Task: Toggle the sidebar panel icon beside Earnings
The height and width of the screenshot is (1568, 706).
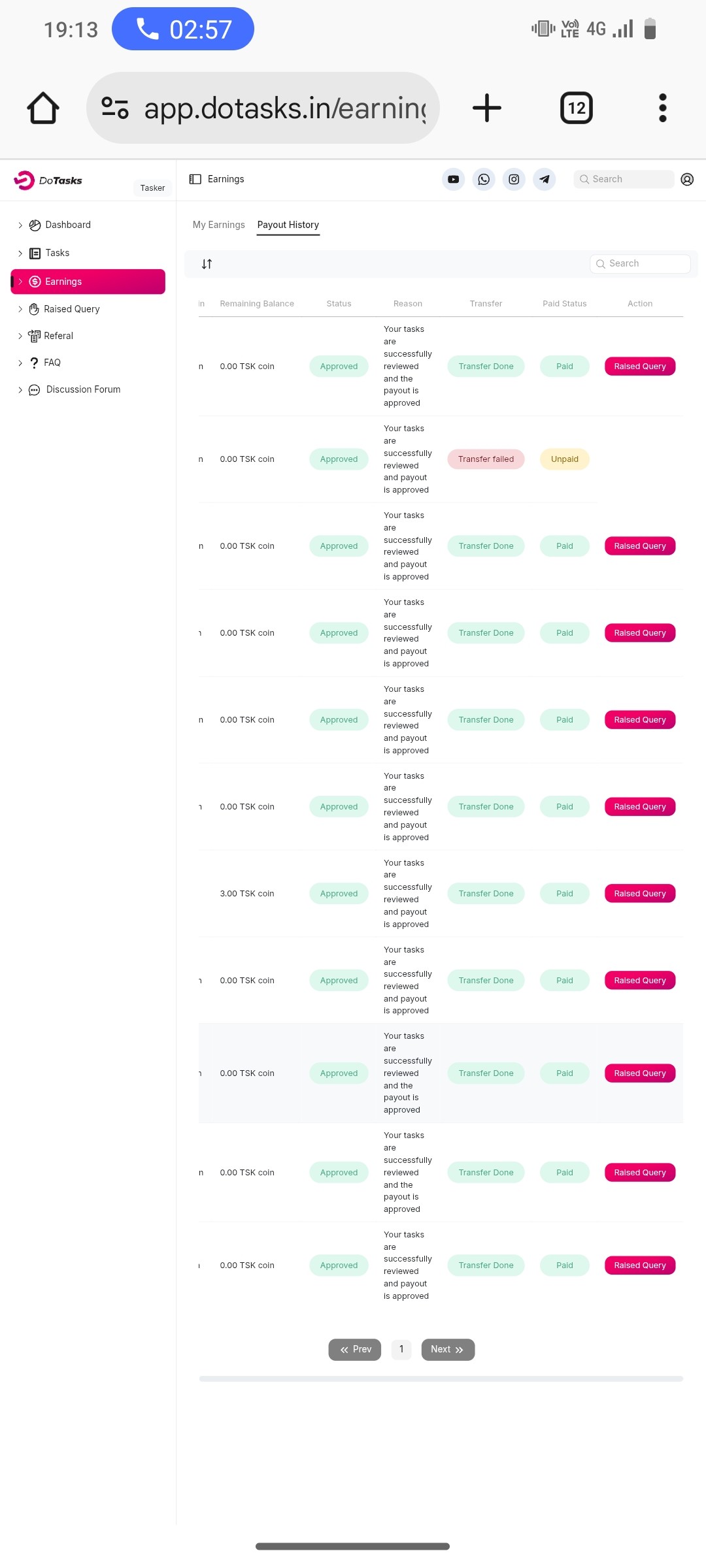Action: click(x=195, y=179)
